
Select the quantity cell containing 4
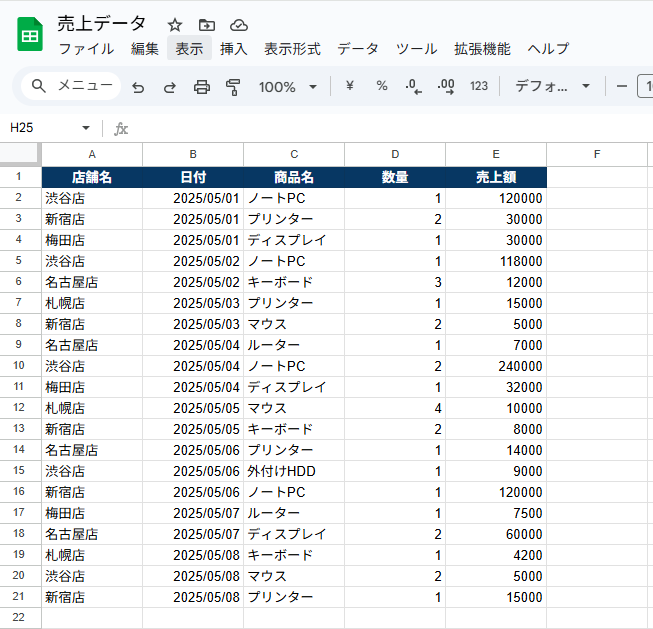(x=395, y=408)
